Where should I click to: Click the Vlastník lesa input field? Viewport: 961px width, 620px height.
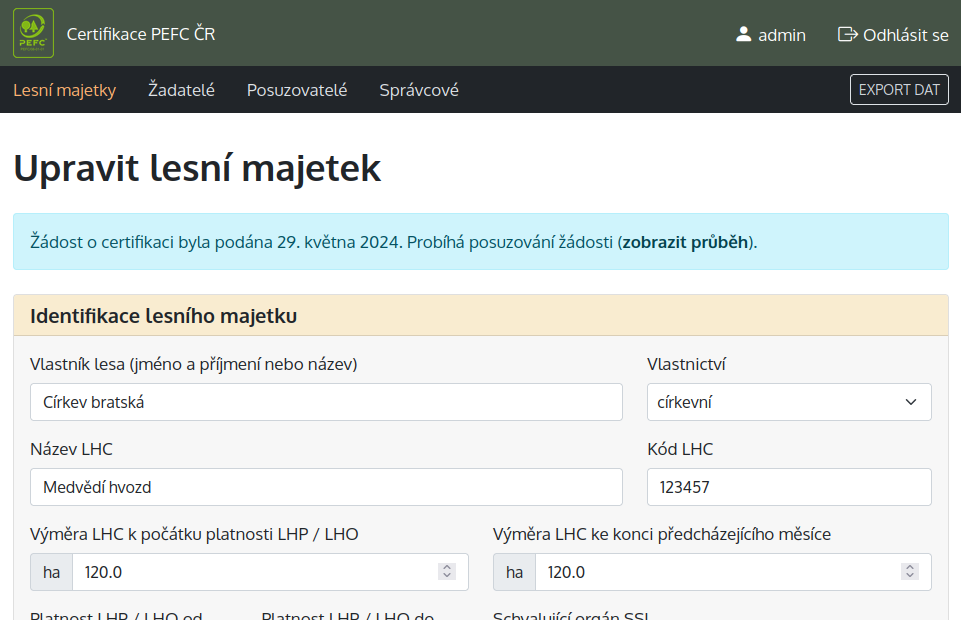(x=326, y=402)
